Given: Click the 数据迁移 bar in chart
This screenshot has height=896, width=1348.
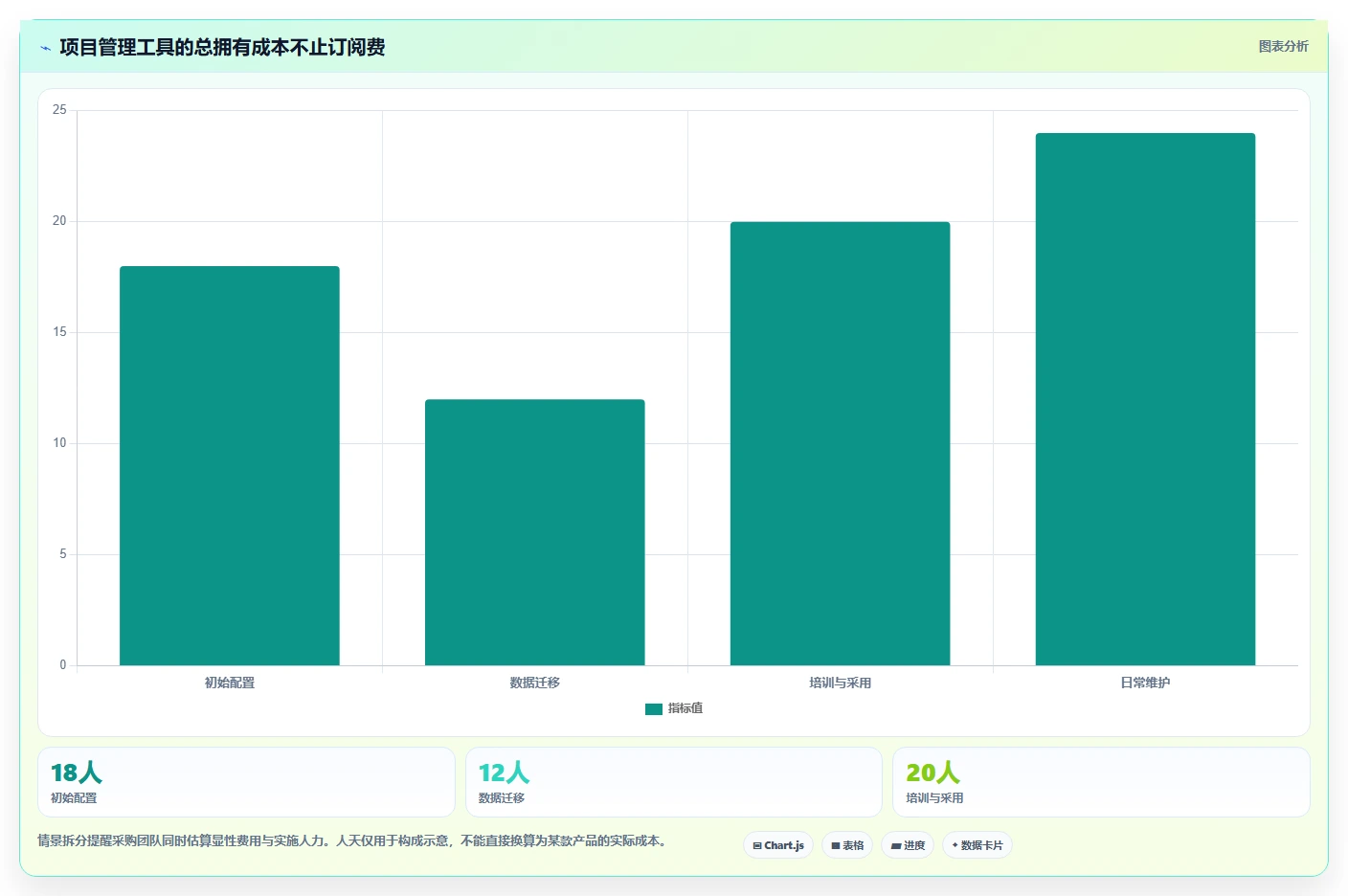Looking at the screenshot, I should click(x=535, y=532).
